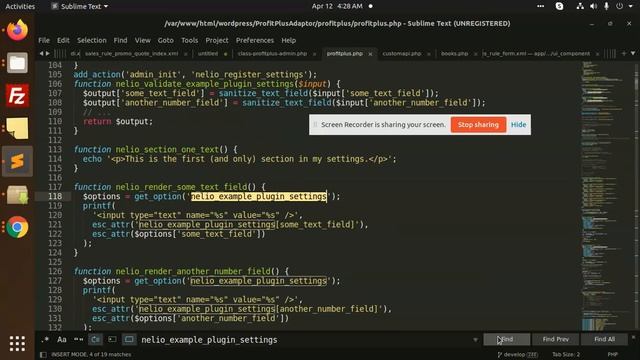Click network icon in system tray
Screen dimensions: 640x360
(580, 6)
